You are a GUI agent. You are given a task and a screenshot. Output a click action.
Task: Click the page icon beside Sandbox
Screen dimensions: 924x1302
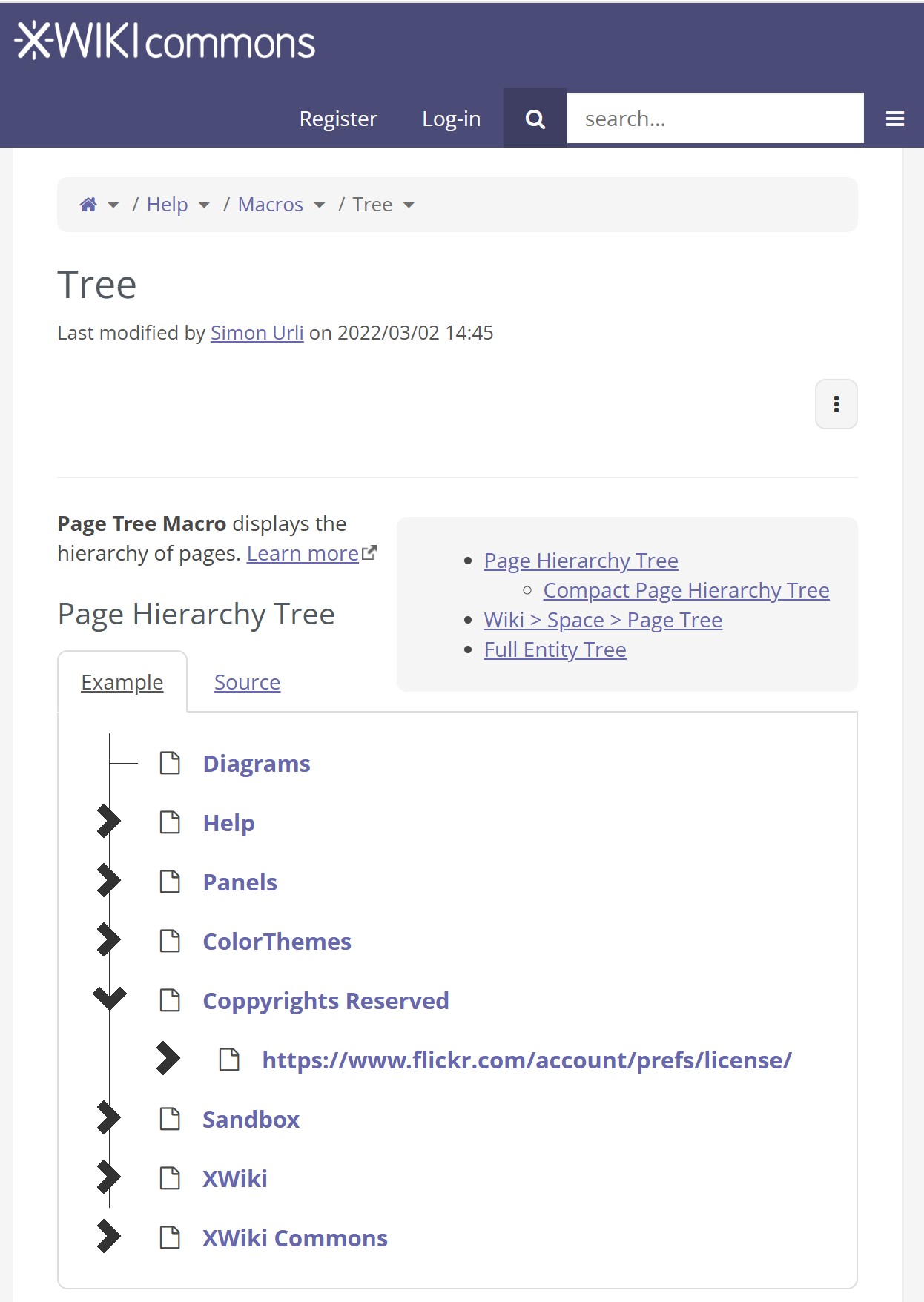[x=171, y=1119]
